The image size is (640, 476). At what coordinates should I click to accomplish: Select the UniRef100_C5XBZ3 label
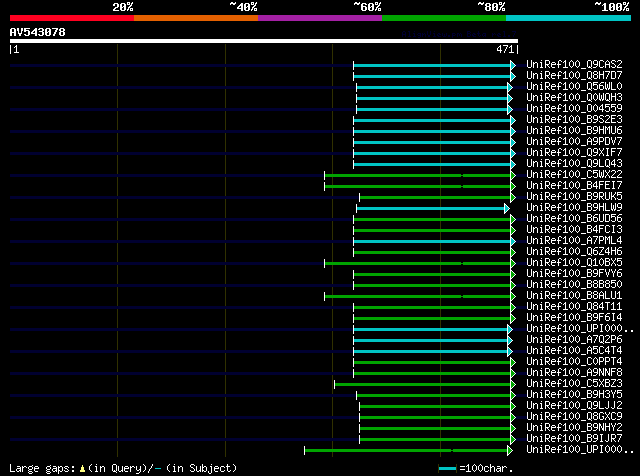point(574,384)
